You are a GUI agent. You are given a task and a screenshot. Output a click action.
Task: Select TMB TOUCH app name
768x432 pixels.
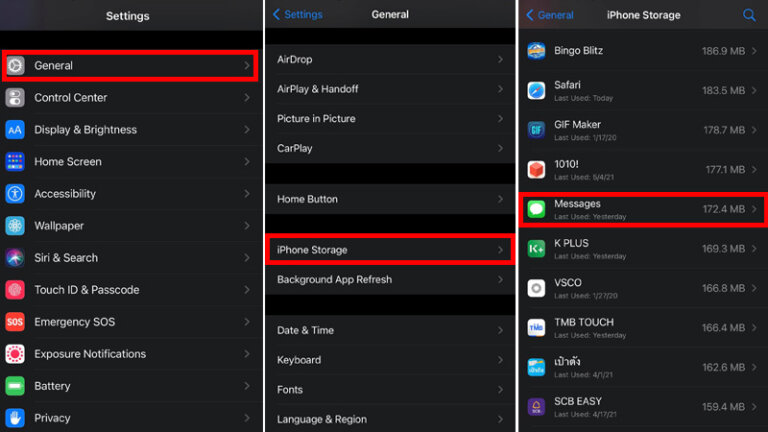point(584,322)
